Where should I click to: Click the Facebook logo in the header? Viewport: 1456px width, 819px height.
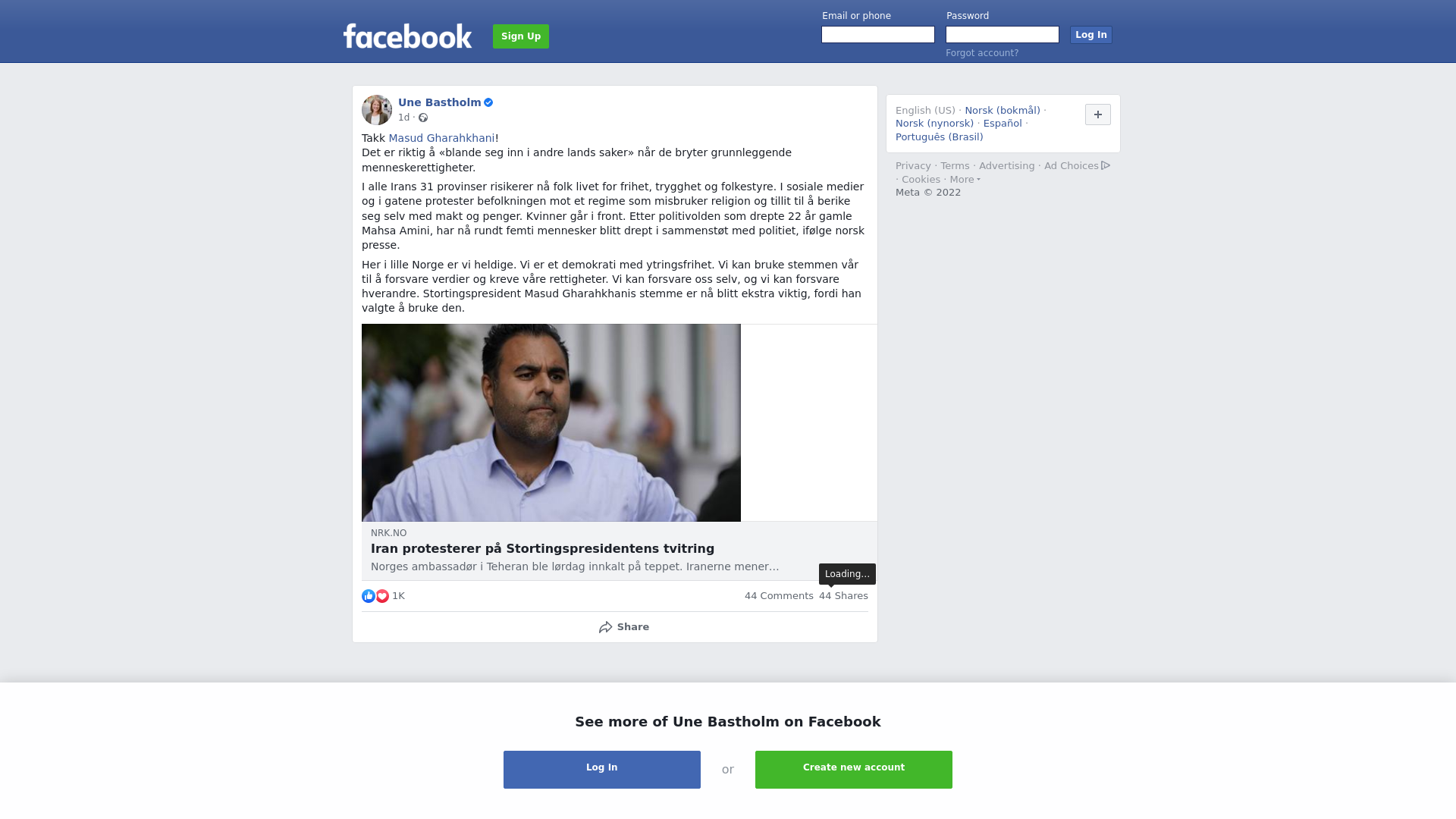pyautogui.click(x=407, y=36)
